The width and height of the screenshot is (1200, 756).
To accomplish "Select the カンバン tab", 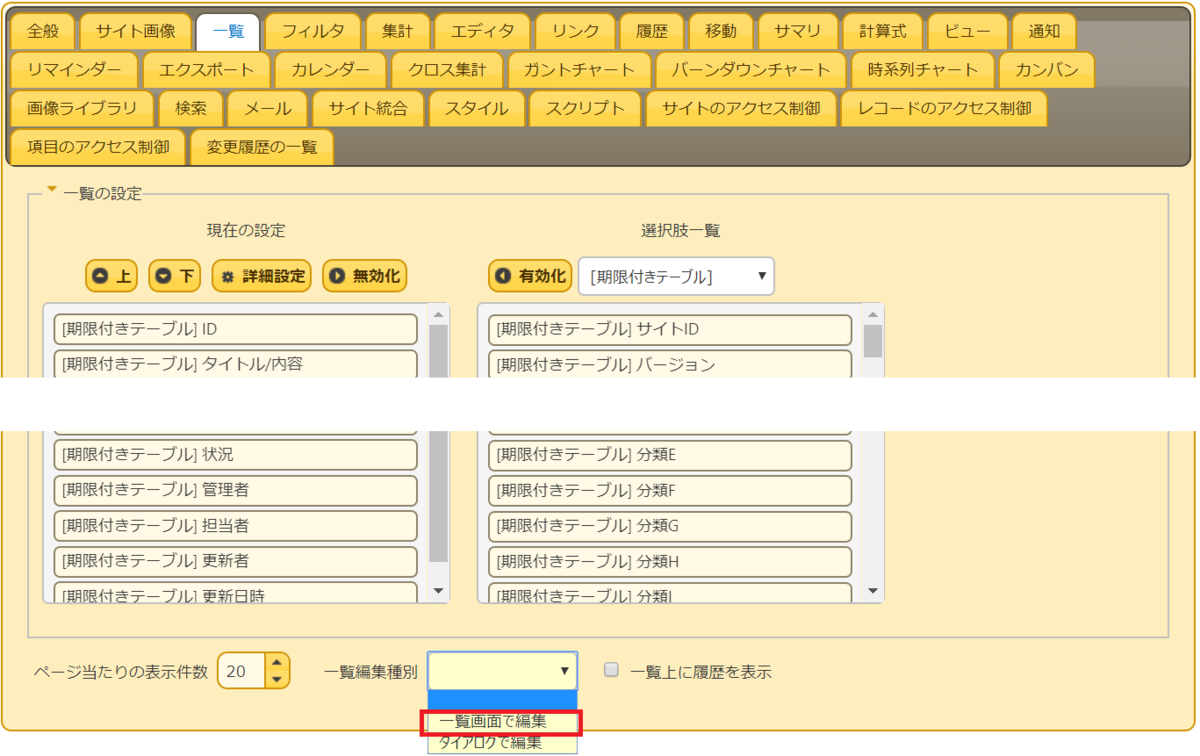I will click(x=1047, y=70).
